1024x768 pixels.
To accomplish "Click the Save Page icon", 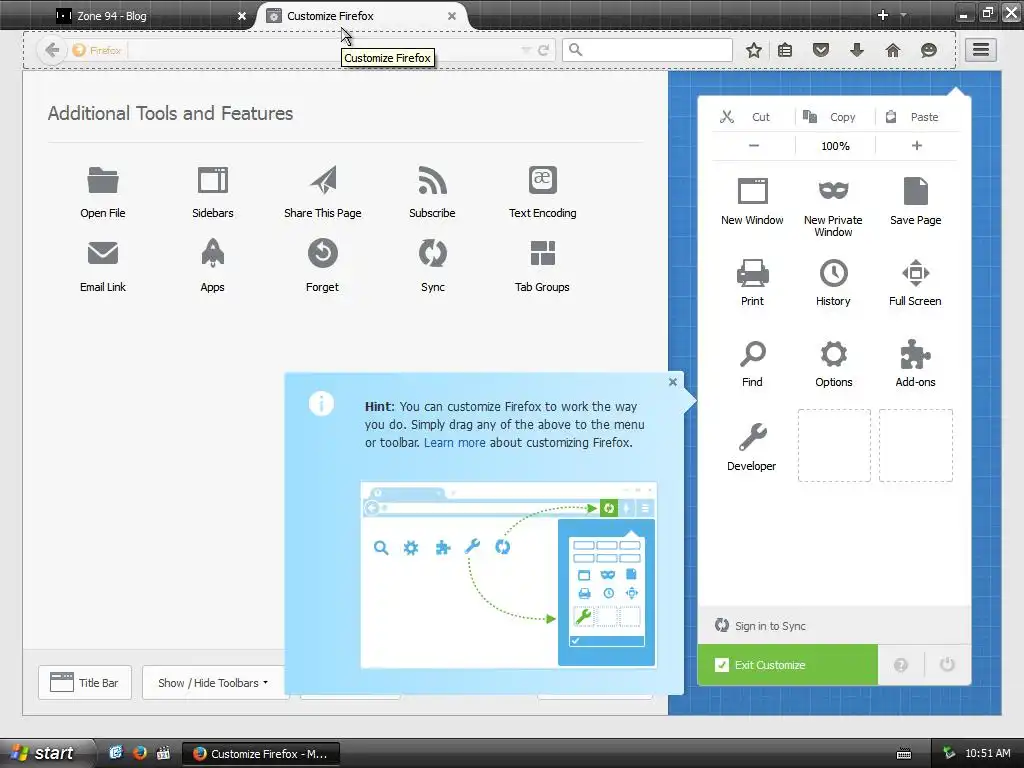I will click(x=916, y=191).
